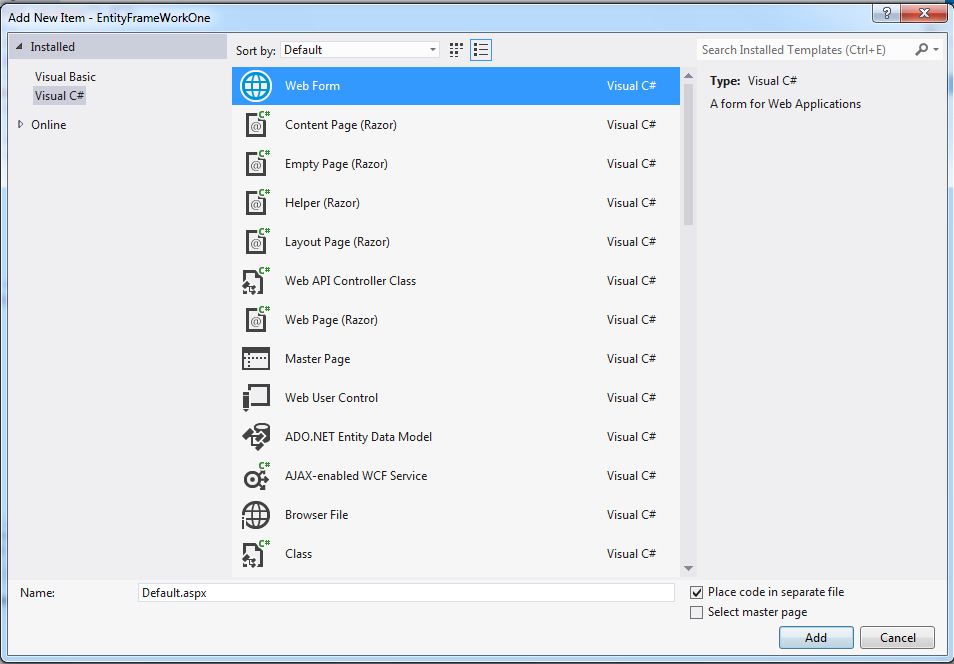This screenshot has height=664, width=954.
Task: Select Helper (Razor) template name
Action: 322,203
